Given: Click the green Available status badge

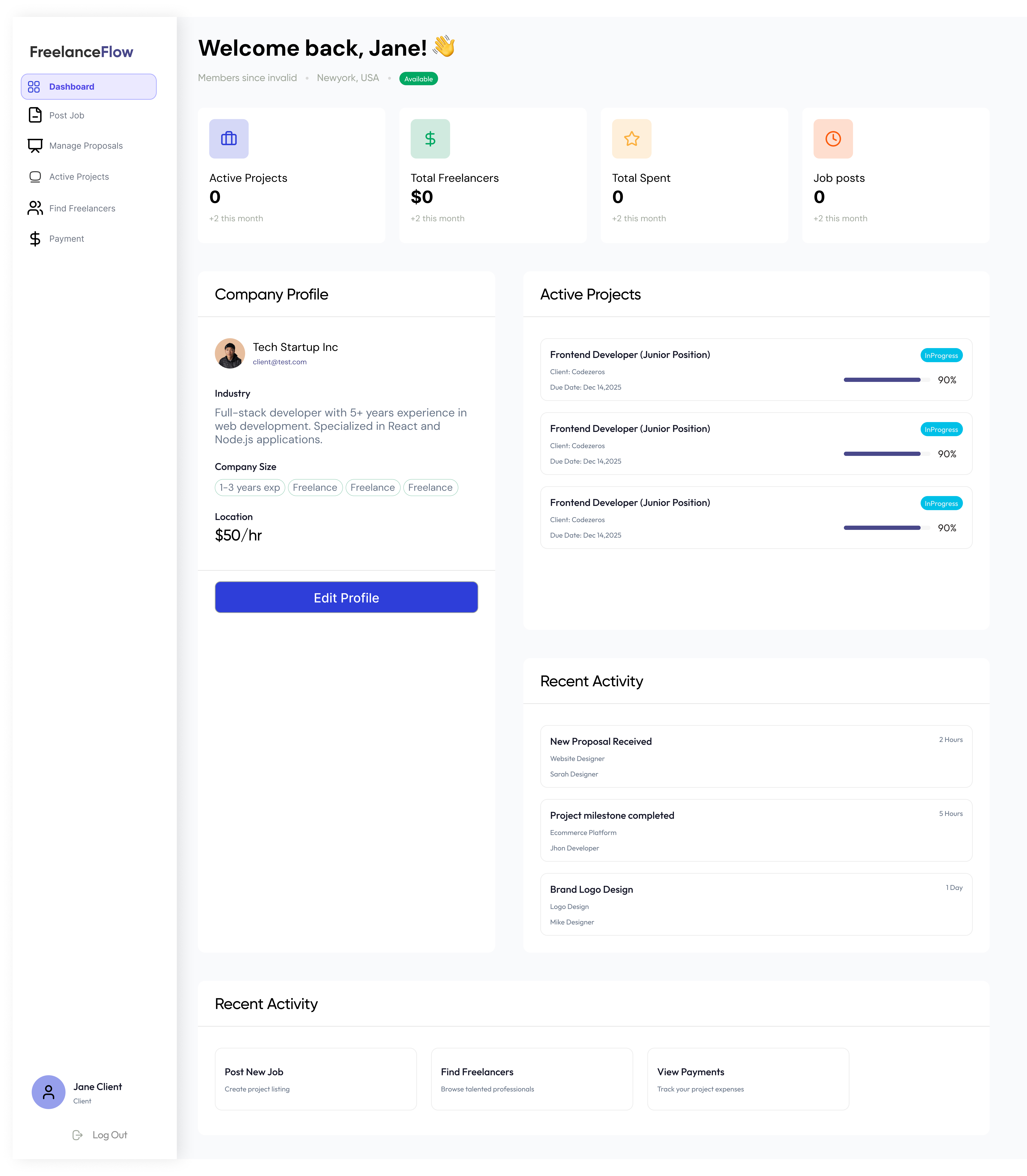Looking at the screenshot, I should (418, 79).
